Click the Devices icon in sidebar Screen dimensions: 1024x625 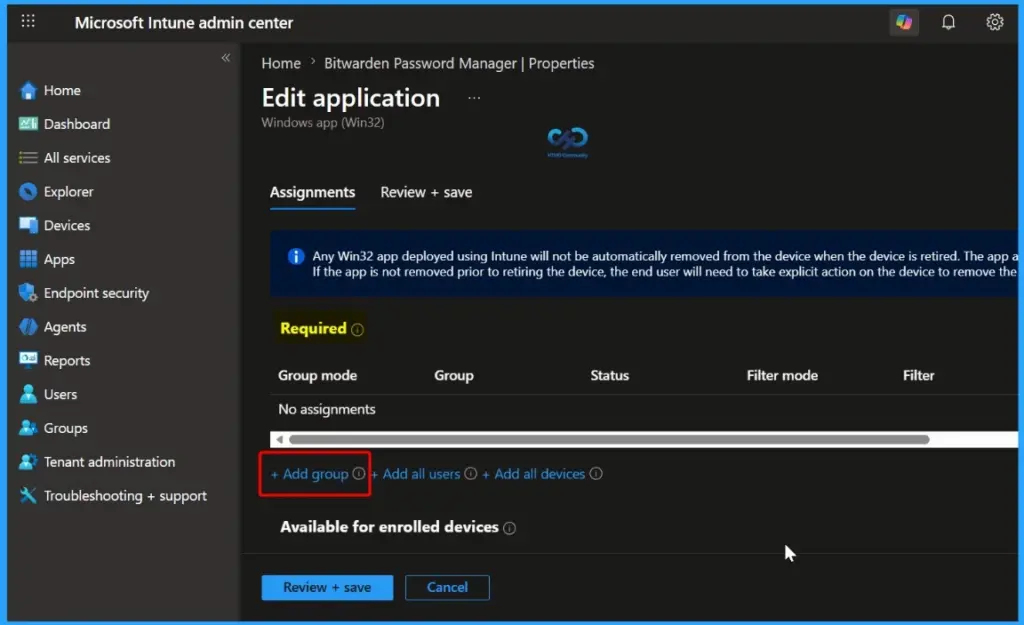click(x=28, y=225)
